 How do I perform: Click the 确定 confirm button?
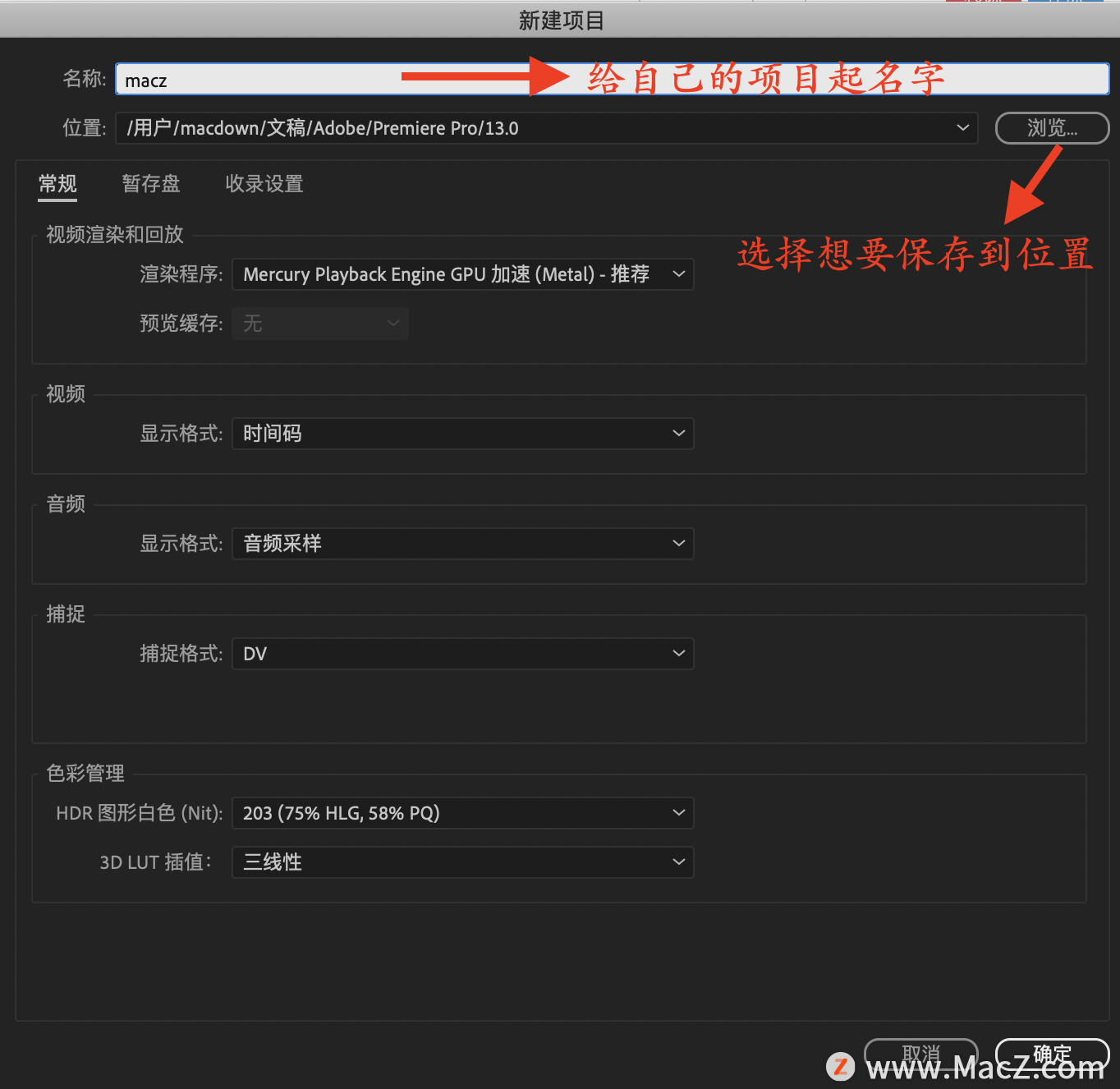pyautogui.click(x=1052, y=1054)
